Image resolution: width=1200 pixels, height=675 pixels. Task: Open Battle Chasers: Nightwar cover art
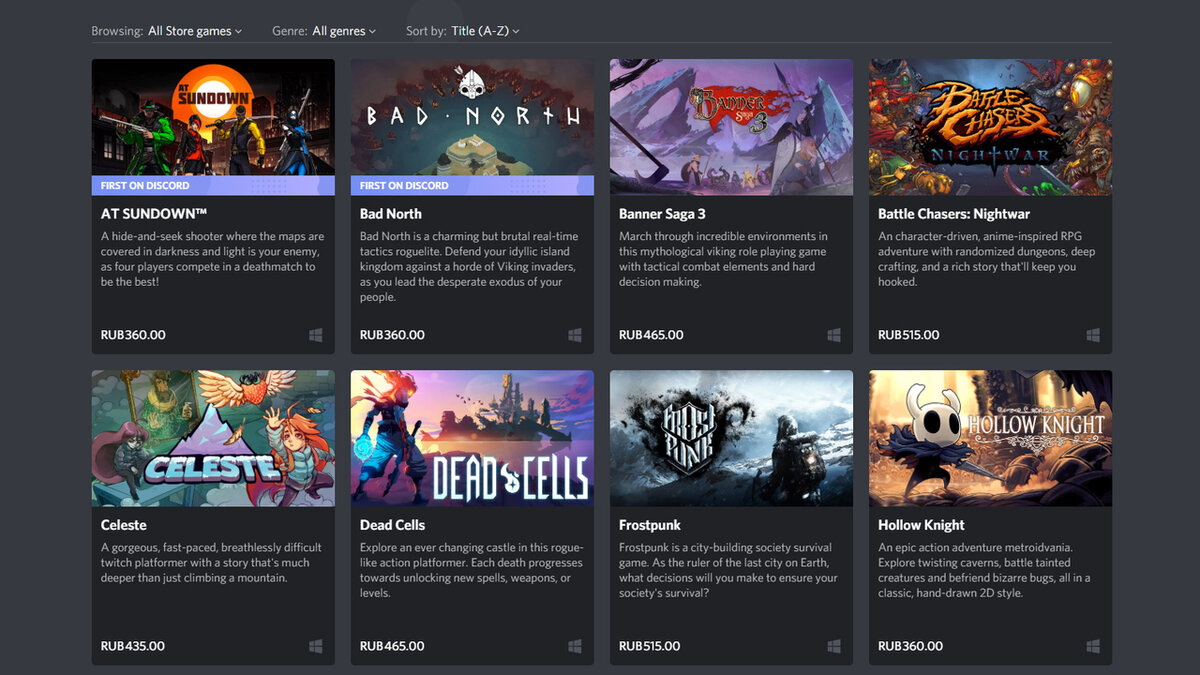(x=990, y=127)
